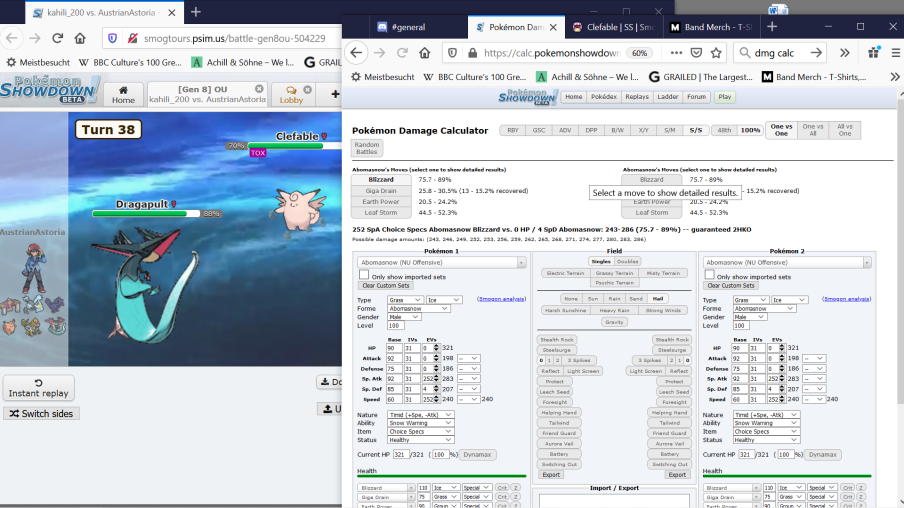
Task: Show more bookmarks in calc browser bookmarks bar
Action: (x=894, y=77)
